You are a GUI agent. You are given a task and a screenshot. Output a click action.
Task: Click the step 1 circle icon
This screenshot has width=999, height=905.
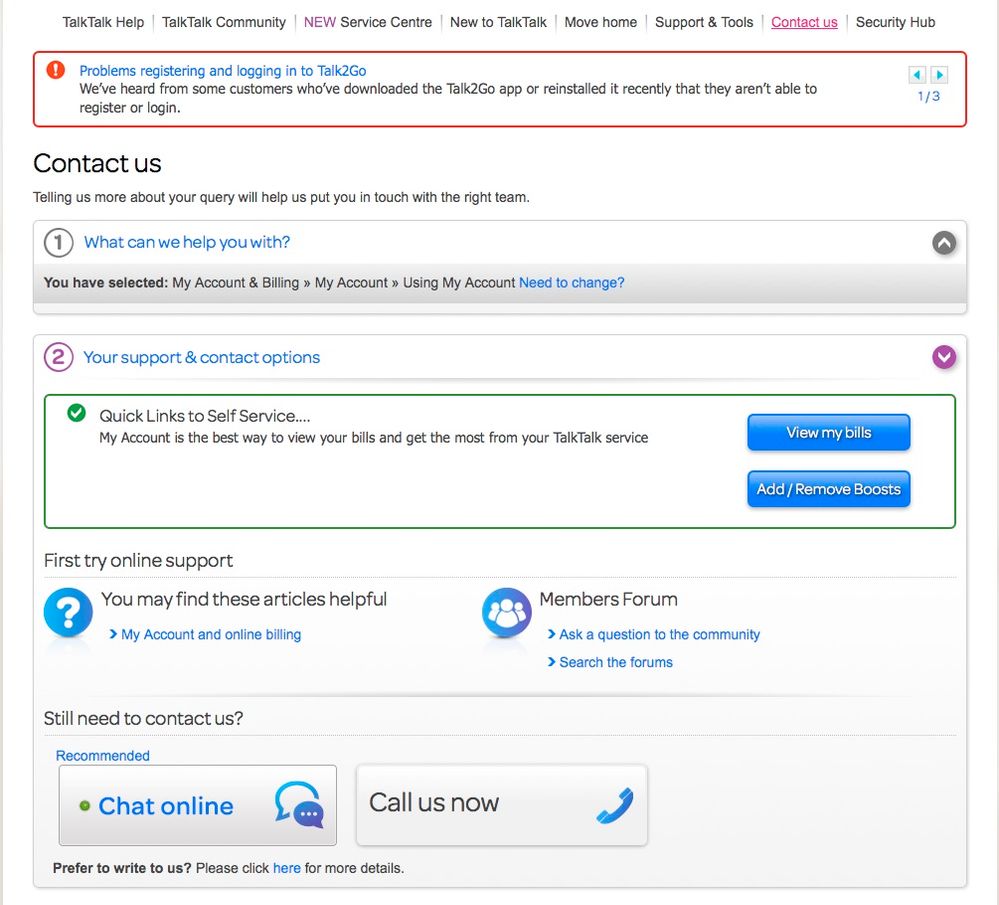59,243
